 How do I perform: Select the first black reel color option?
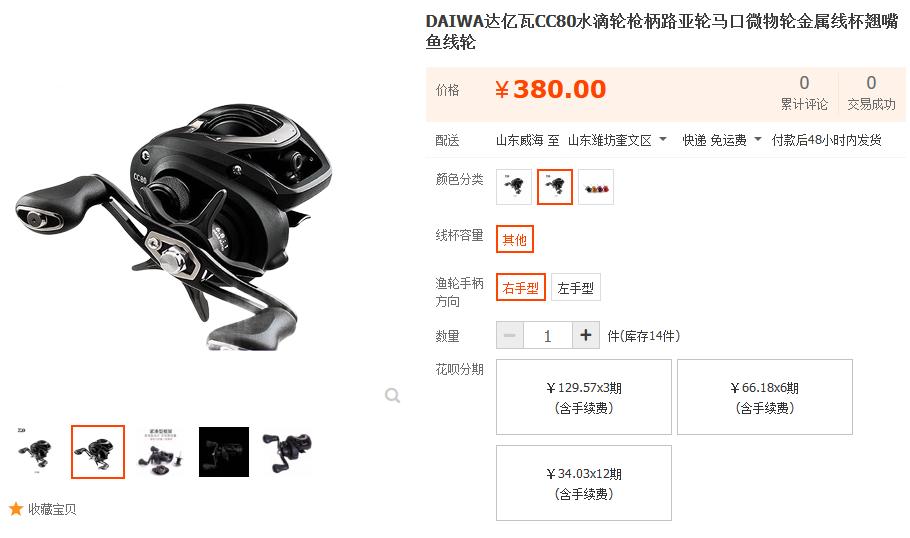[x=514, y=187]
